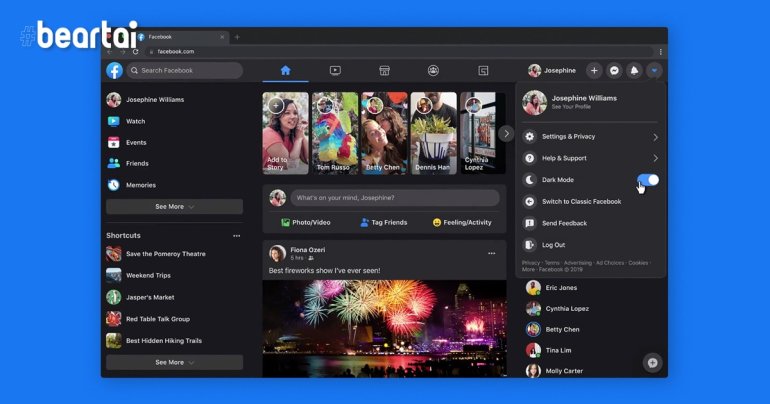The image size is (770, 404).
Task: Click the Photo/Video button in composer
Action: click(x=305, y=222)
